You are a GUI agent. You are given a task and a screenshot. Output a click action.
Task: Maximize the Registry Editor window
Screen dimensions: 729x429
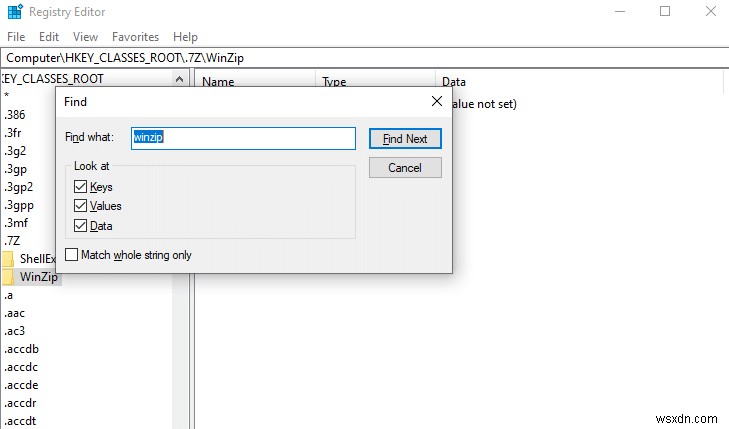(665, 11)
